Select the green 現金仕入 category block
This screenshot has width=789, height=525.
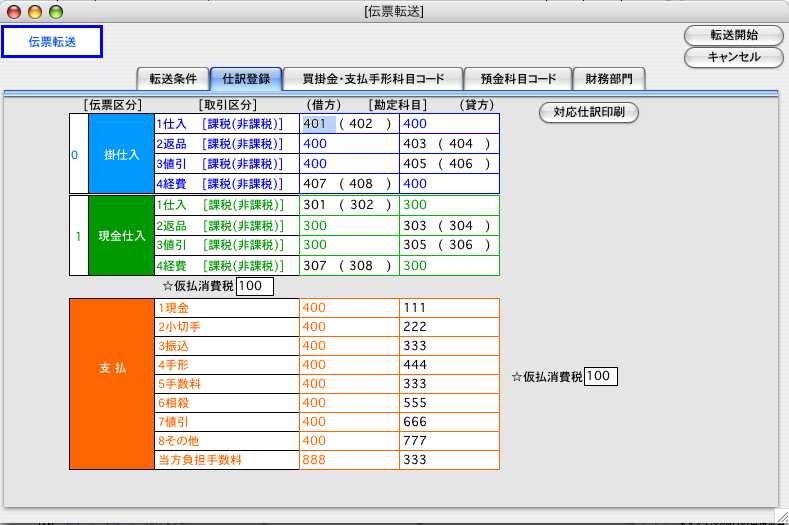coord(121,236)
